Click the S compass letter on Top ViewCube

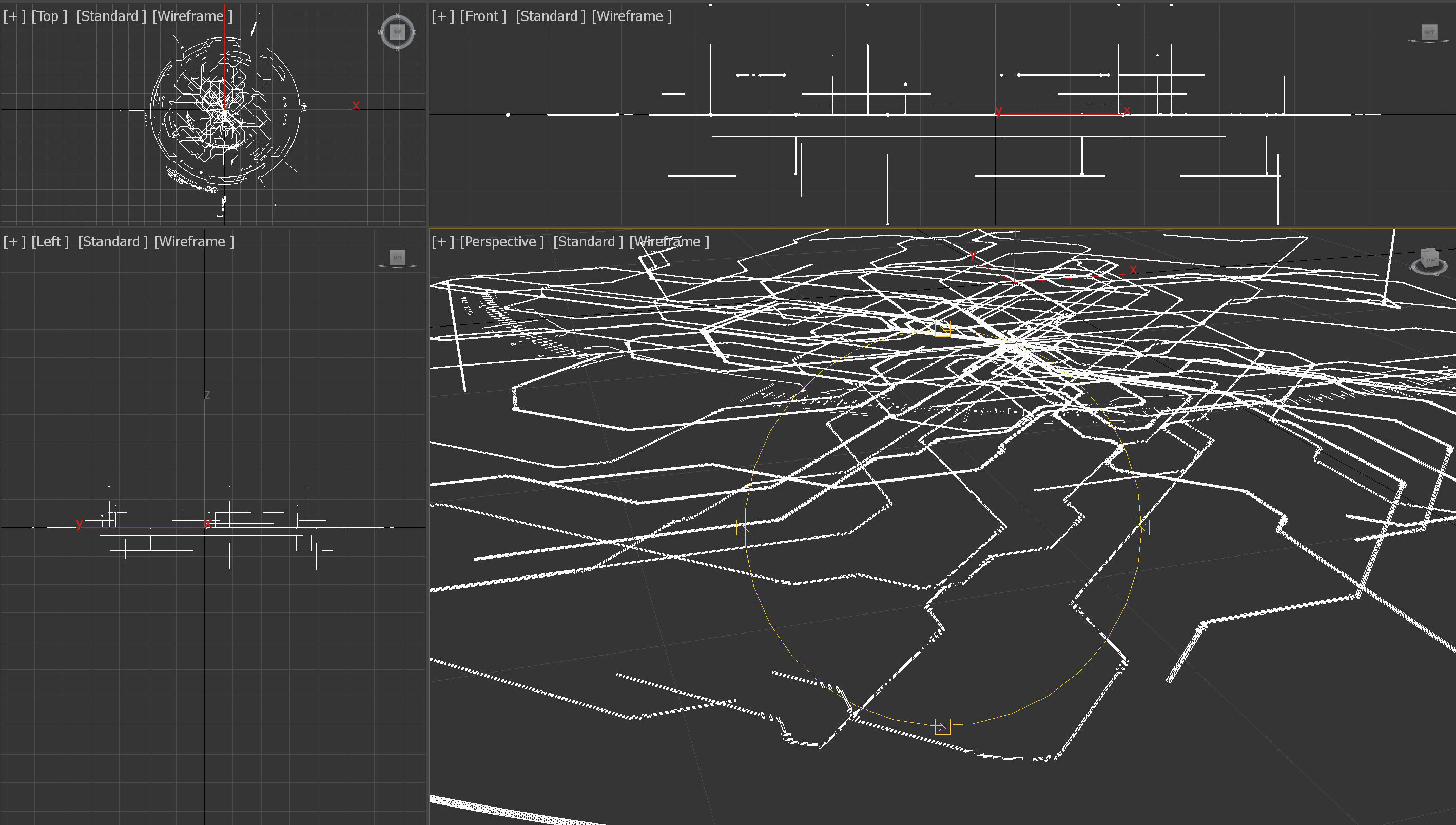398,50
